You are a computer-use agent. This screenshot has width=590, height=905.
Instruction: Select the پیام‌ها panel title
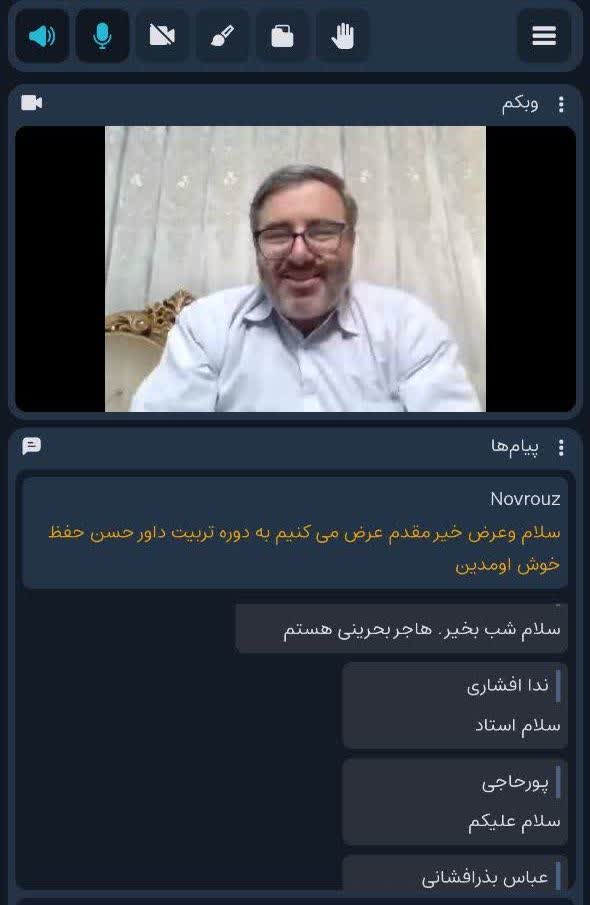(515, 447)
